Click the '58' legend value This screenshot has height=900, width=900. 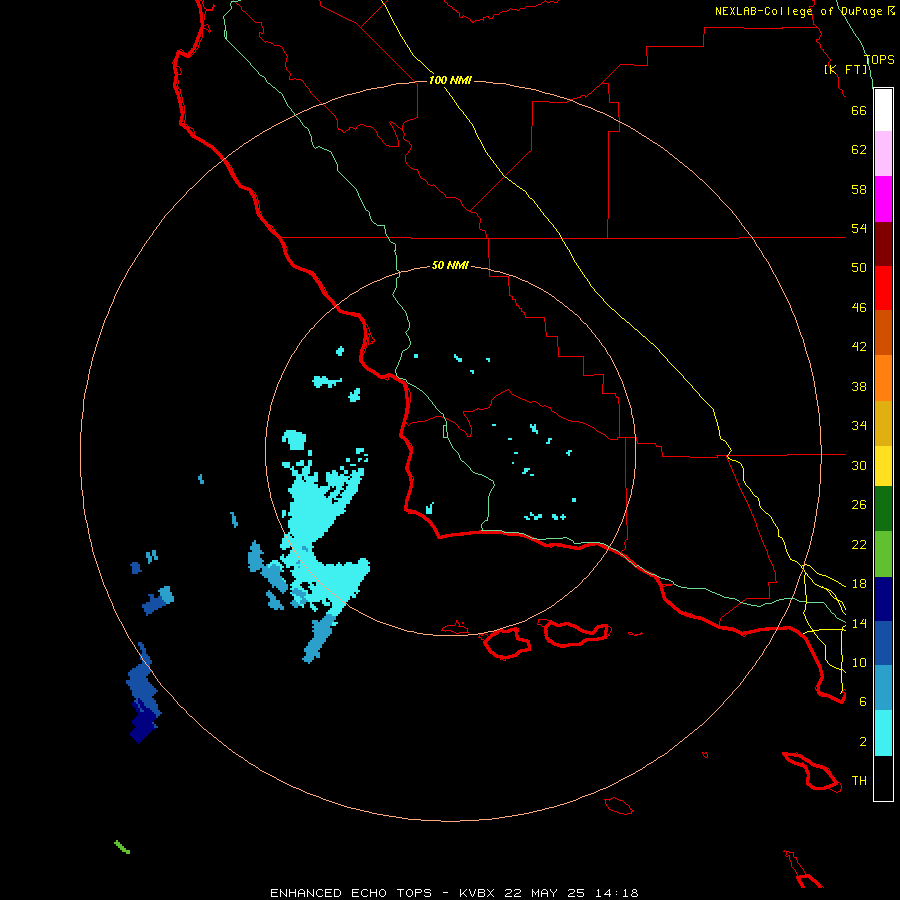859,189
